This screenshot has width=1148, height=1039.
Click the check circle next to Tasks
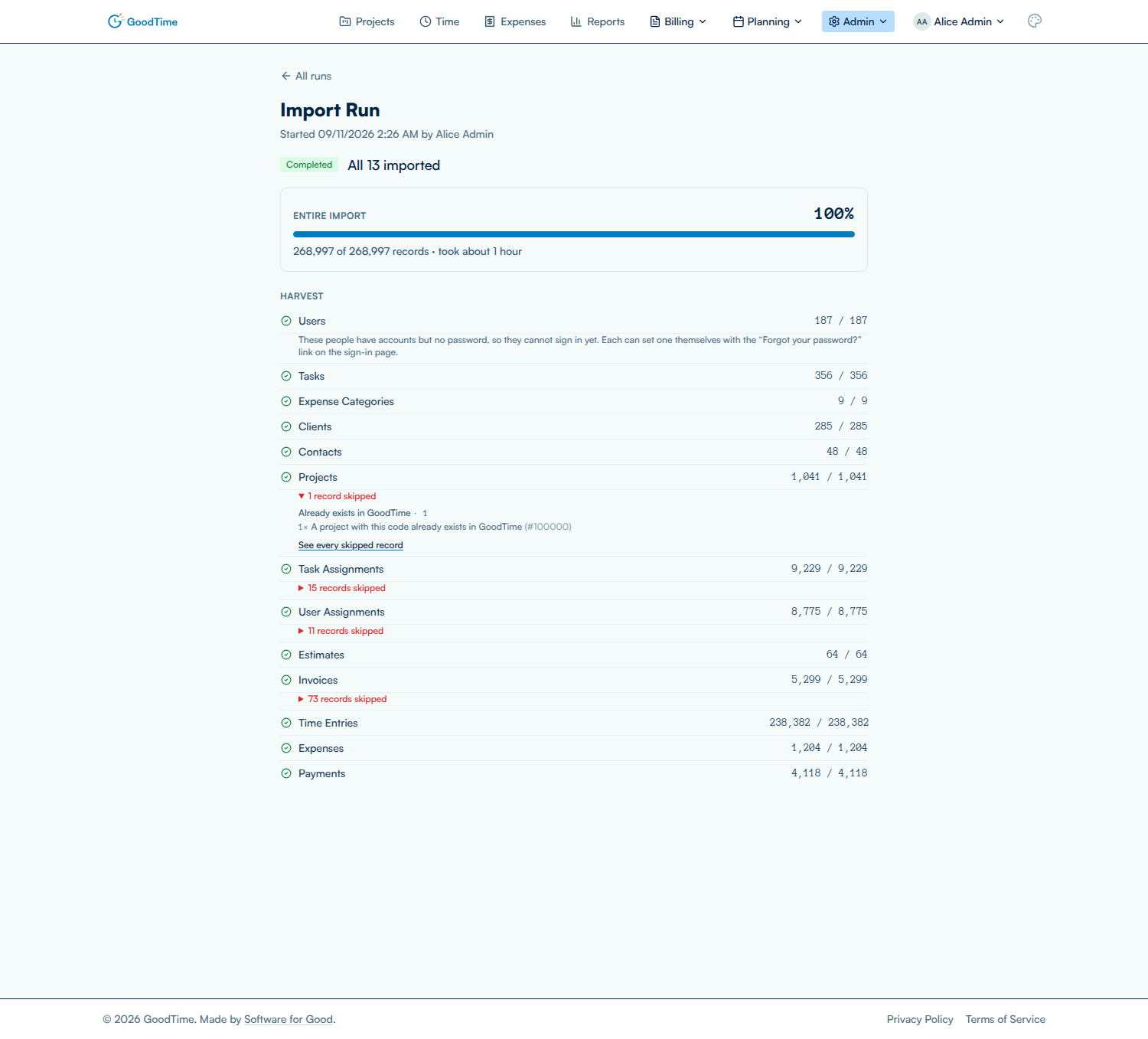tap(286, 376)
